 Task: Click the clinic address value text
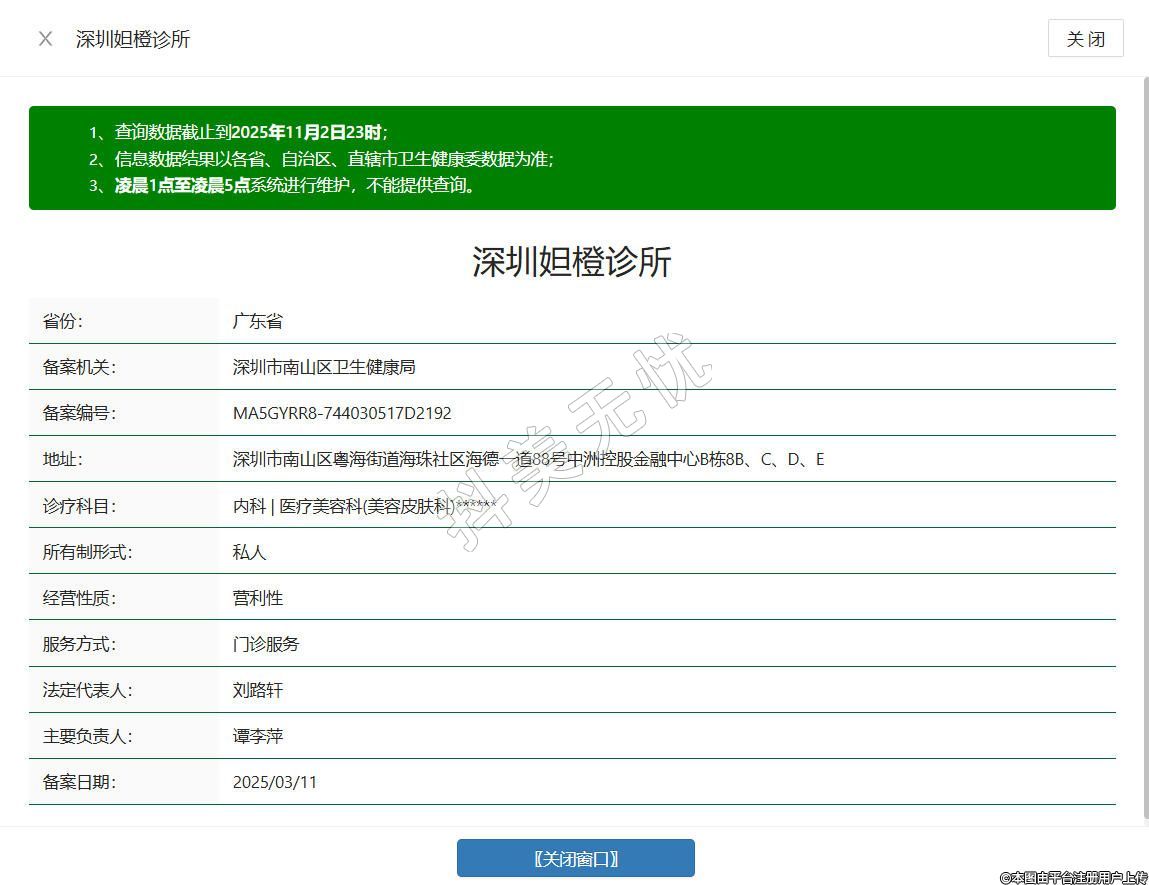[528, 459]
